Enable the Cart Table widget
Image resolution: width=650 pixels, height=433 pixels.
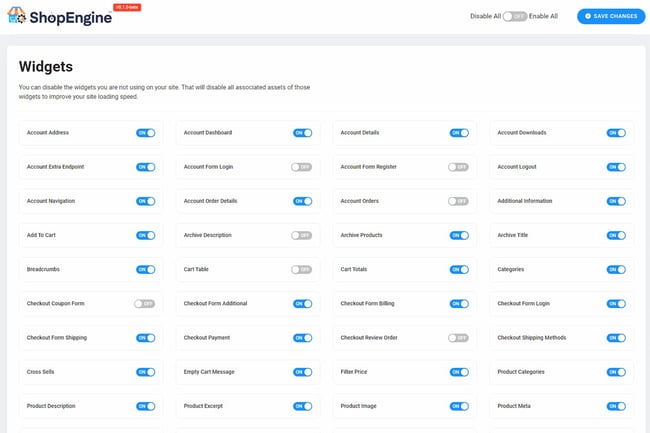point(302,270)
